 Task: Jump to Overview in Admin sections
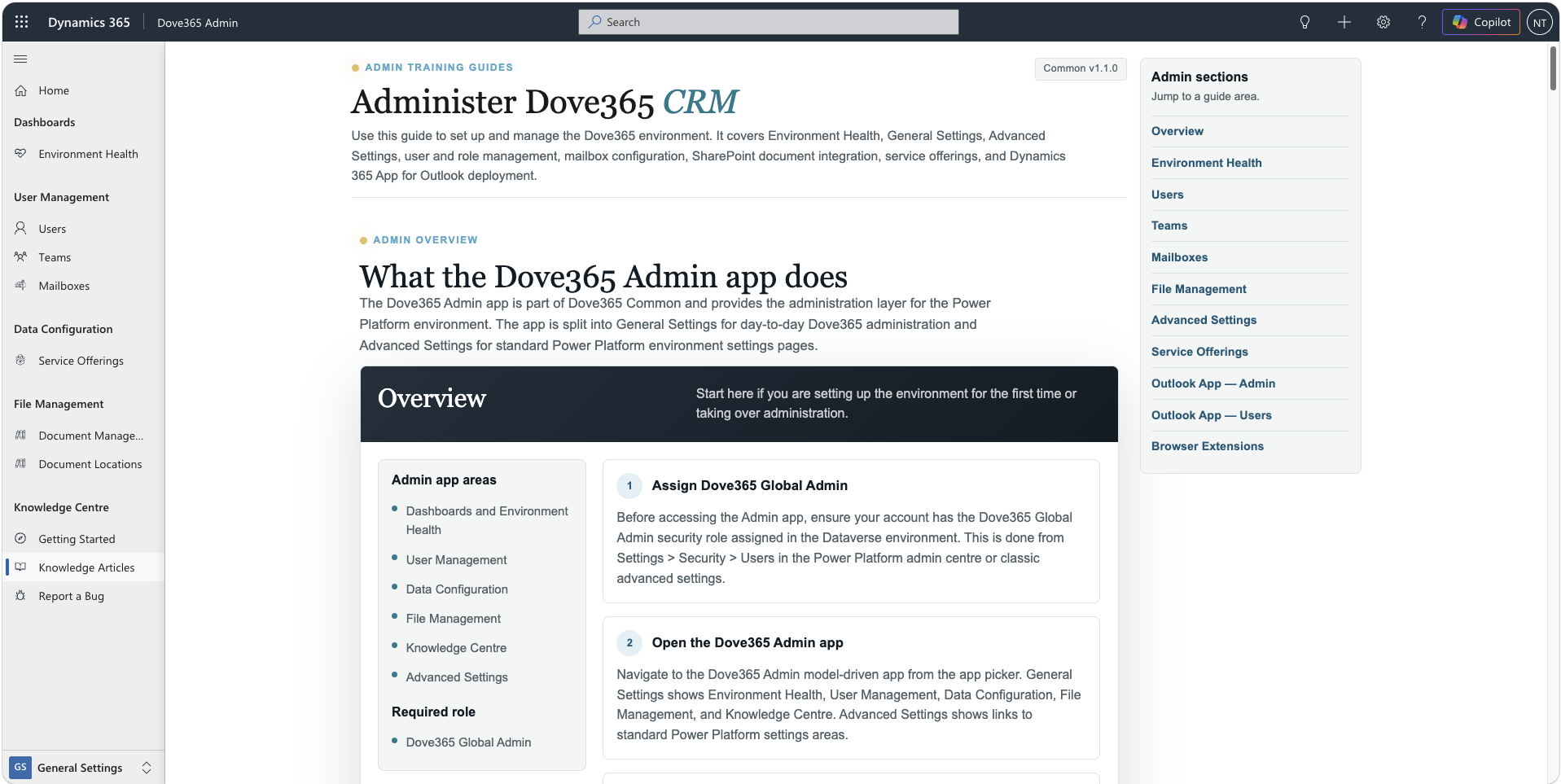[x=1177, y=131]
